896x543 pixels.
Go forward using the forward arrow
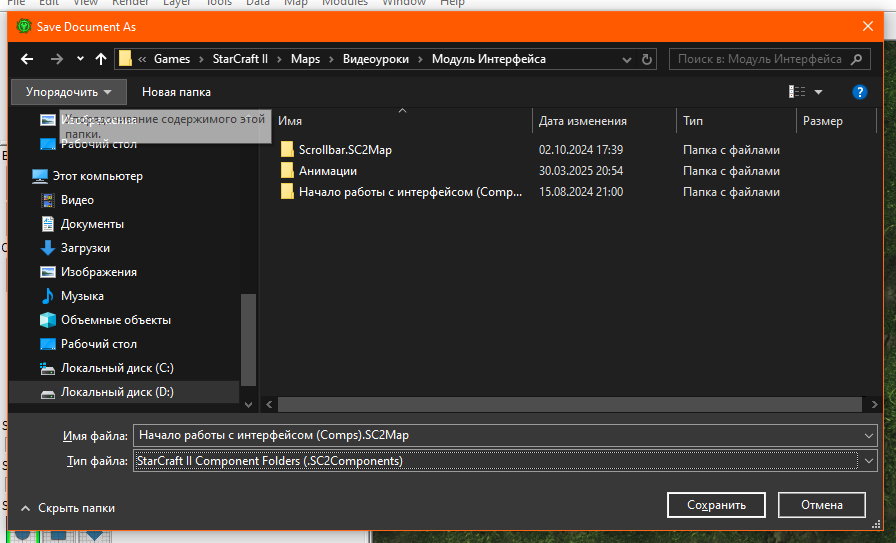tap(57, 59)
